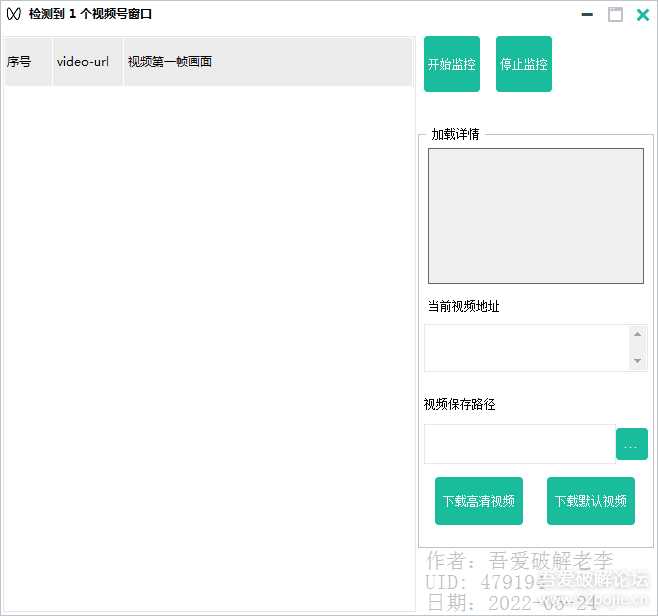The width and height of the screenshot is (658, 616).
Task: Start monitoring with the 开始监控 button
Action: (452, 64)
